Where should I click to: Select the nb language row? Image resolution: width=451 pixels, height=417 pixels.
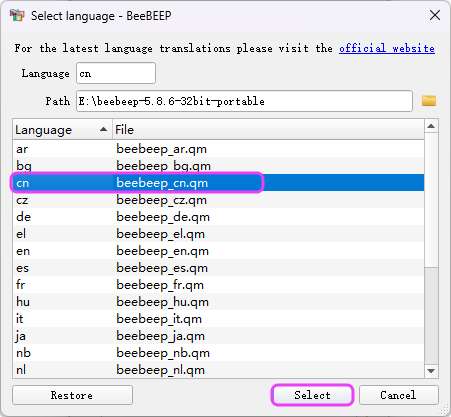[219, 353]
